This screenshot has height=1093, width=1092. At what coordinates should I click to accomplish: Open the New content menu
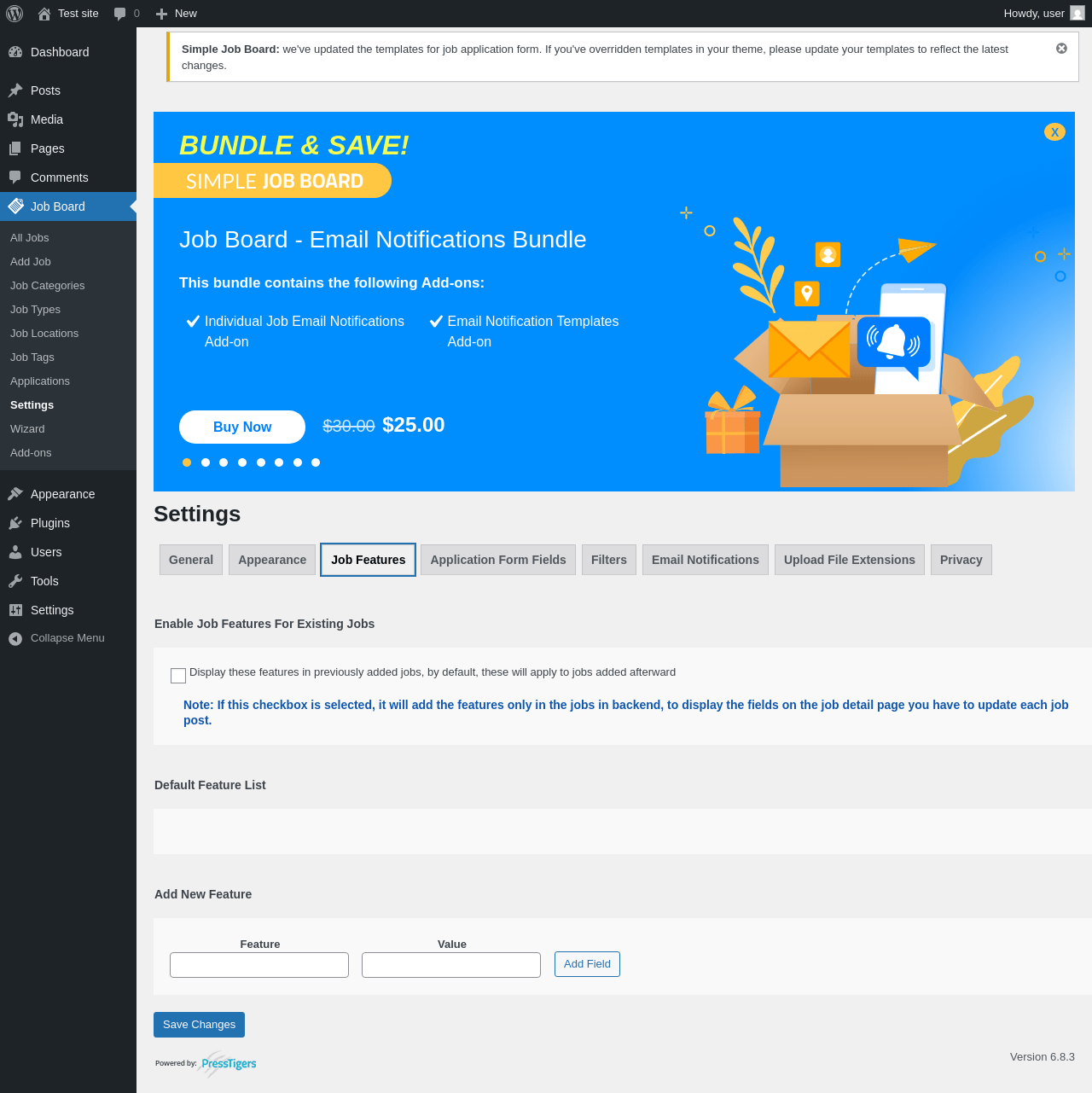click(176, 14)
